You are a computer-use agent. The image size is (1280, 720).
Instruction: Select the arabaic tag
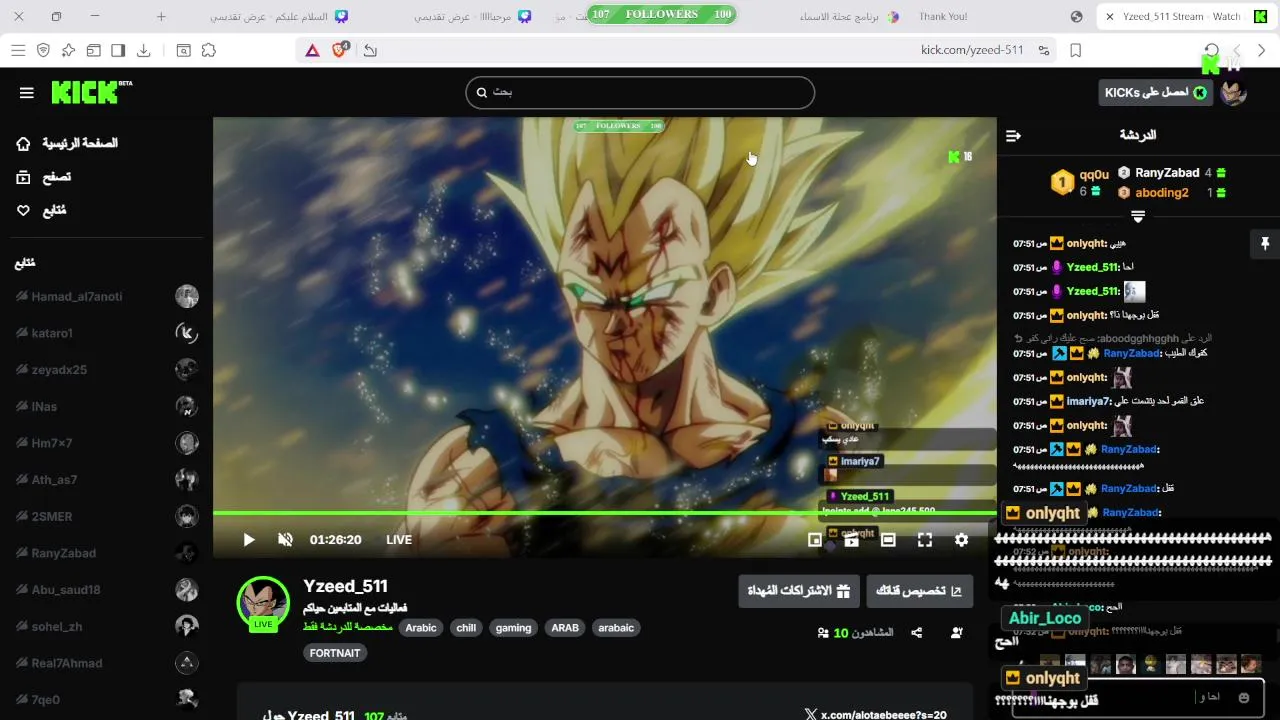click(616, 628)
